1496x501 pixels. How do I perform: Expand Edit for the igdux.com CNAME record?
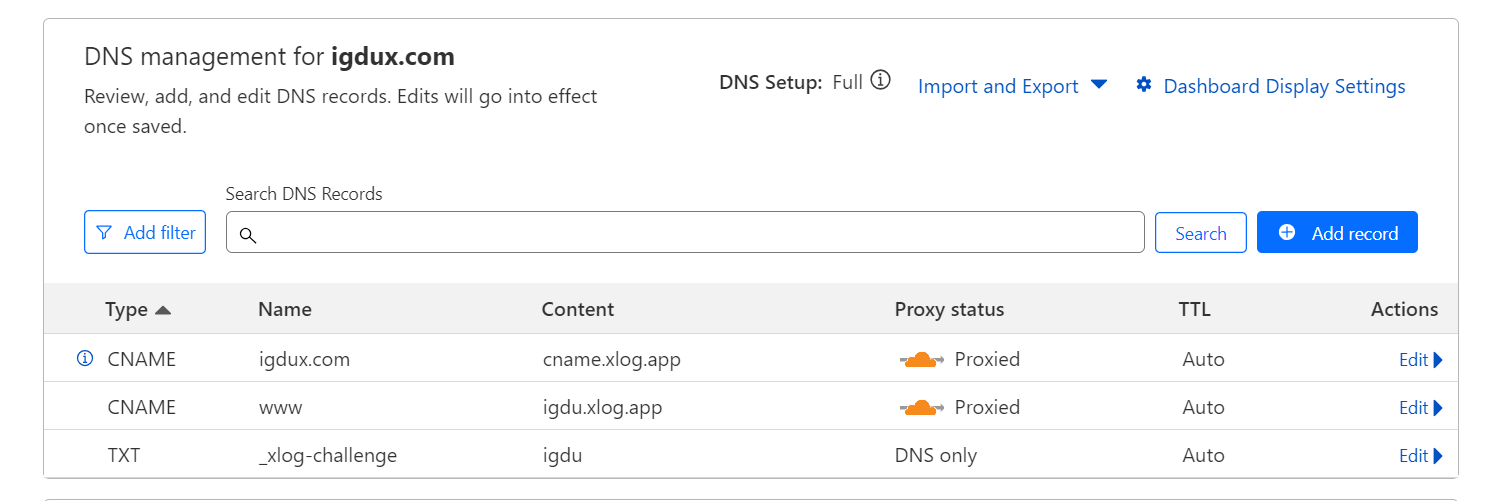point(1420,360)
